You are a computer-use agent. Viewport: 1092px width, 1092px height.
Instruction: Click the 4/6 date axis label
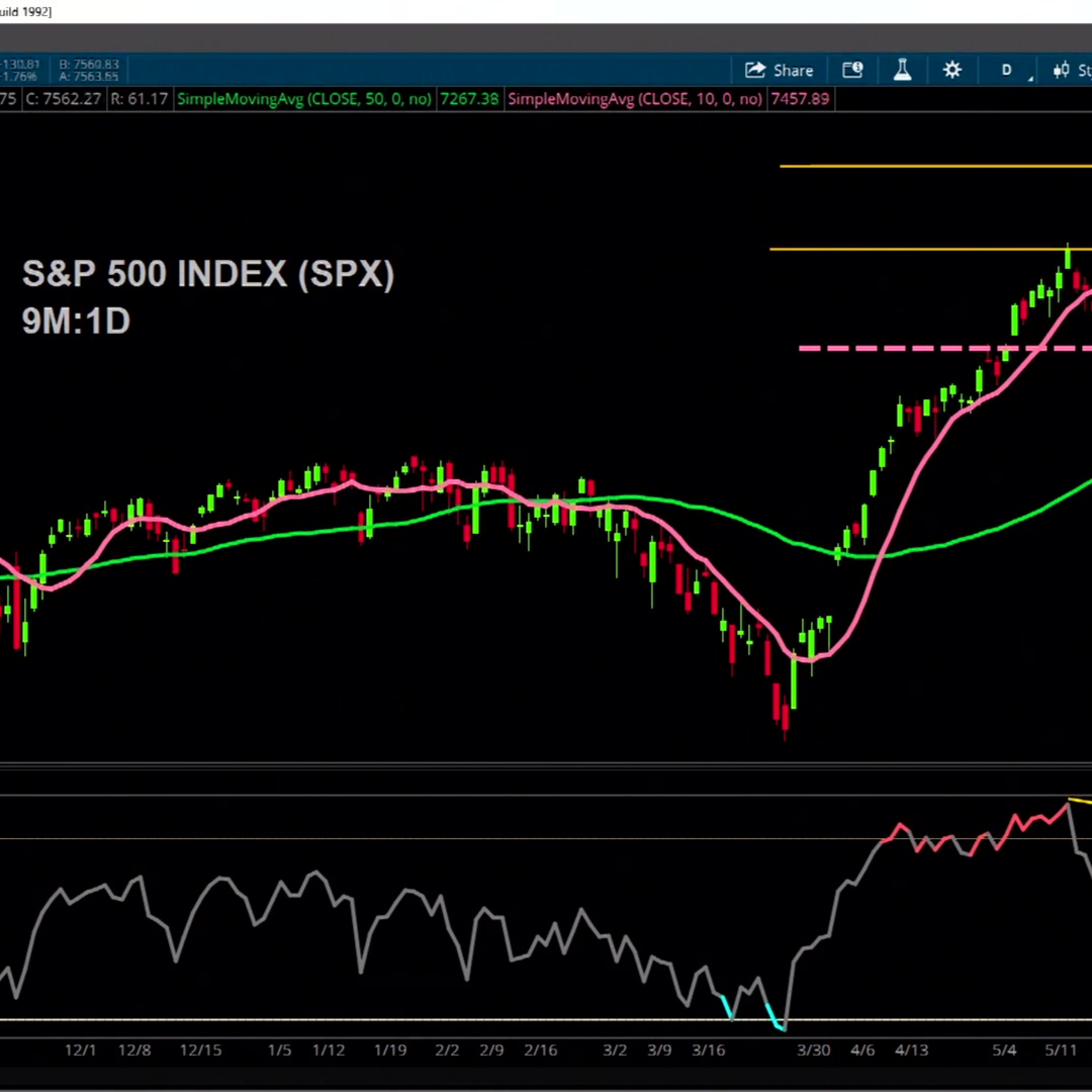[x=863, y=1050]
